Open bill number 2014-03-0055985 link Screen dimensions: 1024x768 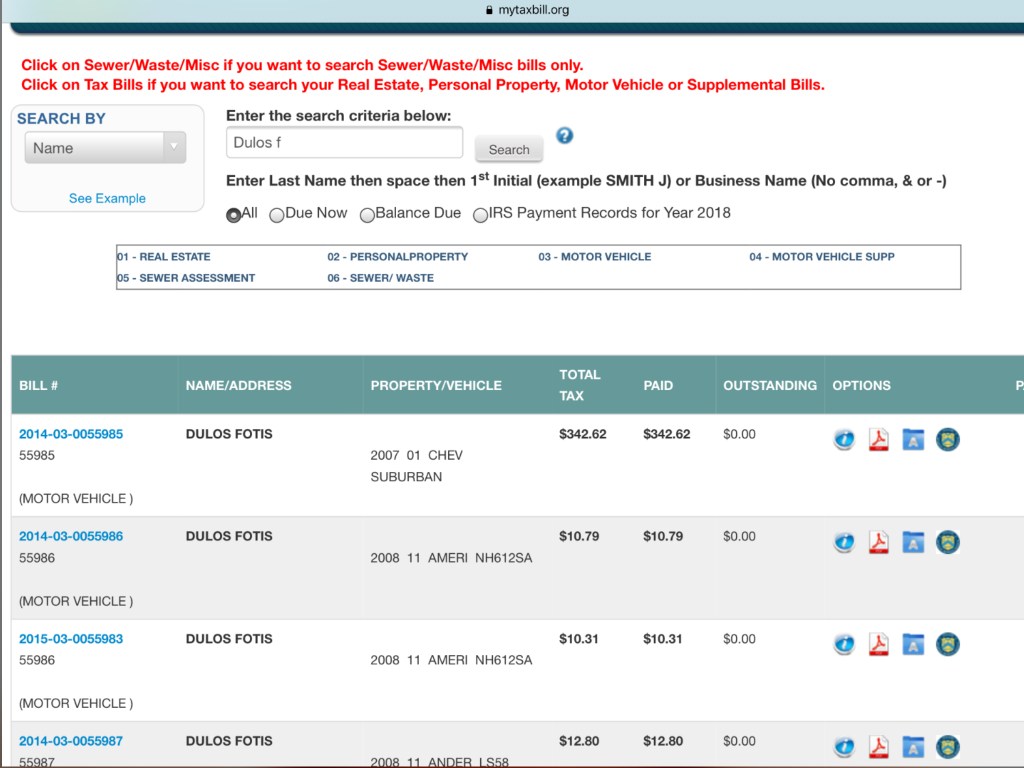[71, 434]
